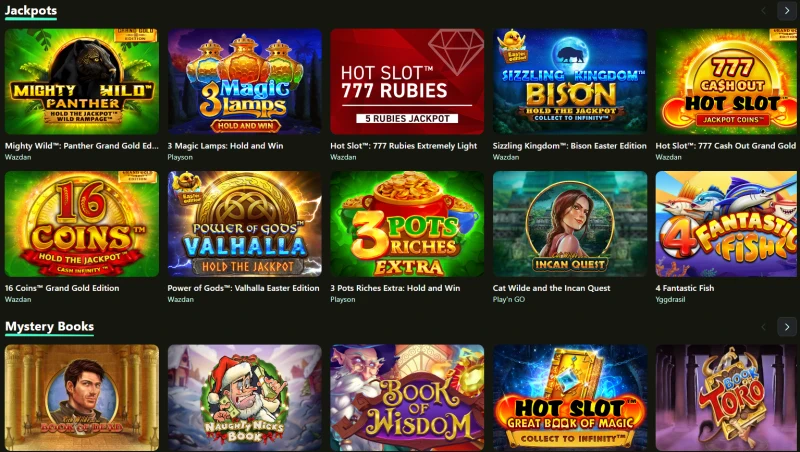The height and width of the screenshot is (452, 800).
Task: Open Hot Slot 777 Rubies game tile
Action: tap(407, 81)
